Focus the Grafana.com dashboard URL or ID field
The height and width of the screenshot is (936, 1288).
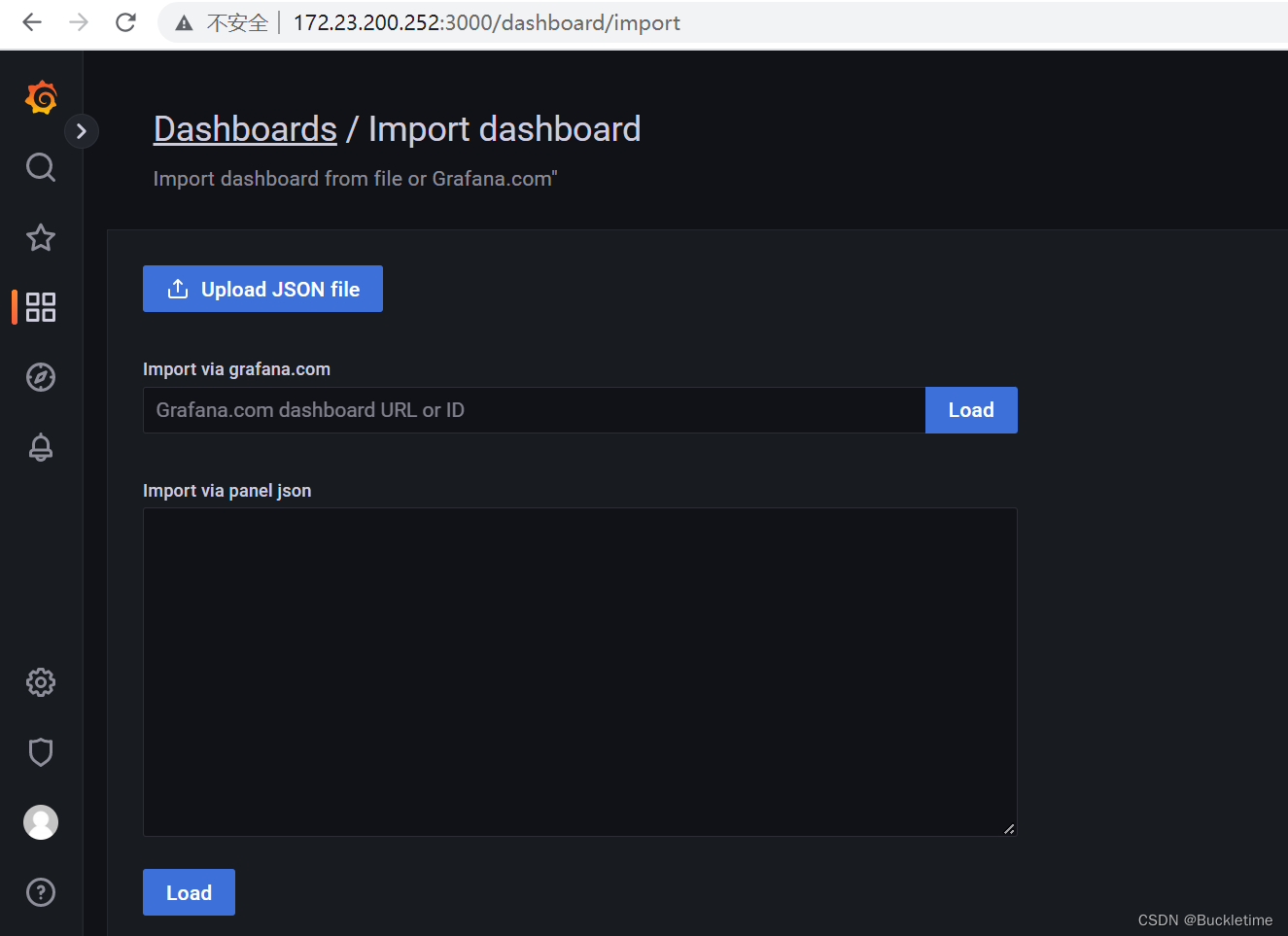pos(534,410)
